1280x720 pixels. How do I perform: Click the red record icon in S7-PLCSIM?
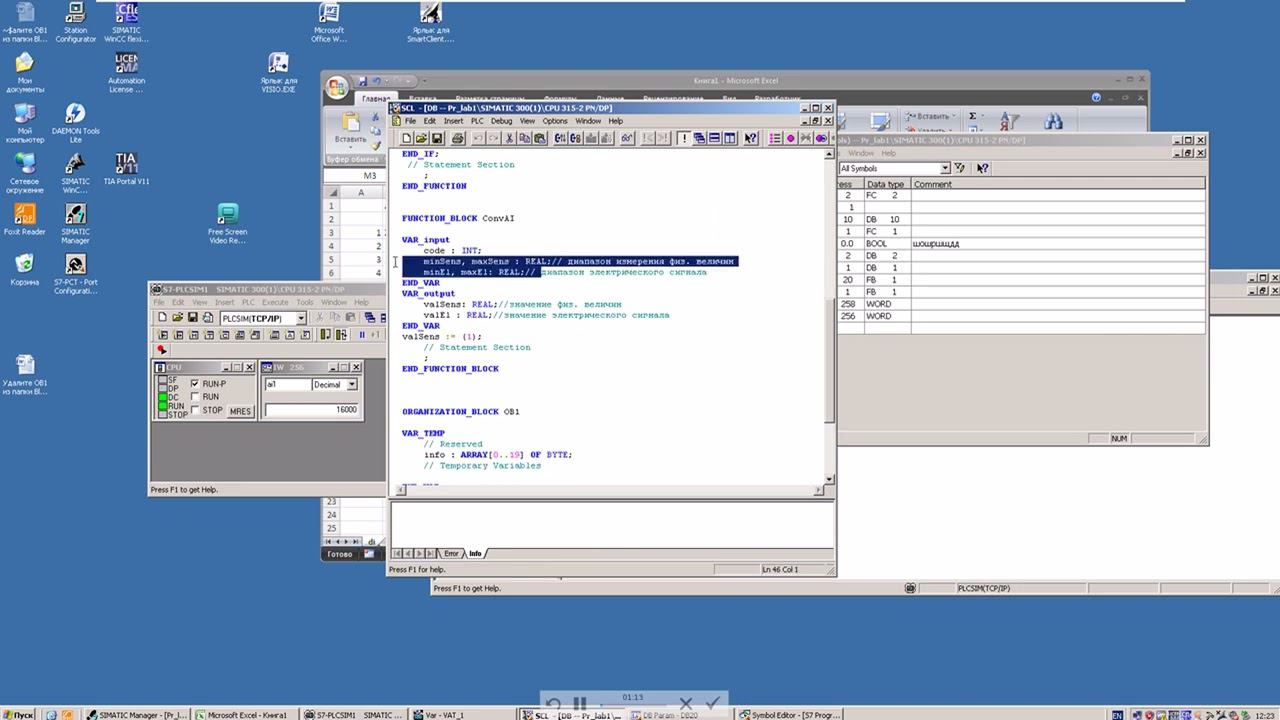click(162, 350)
